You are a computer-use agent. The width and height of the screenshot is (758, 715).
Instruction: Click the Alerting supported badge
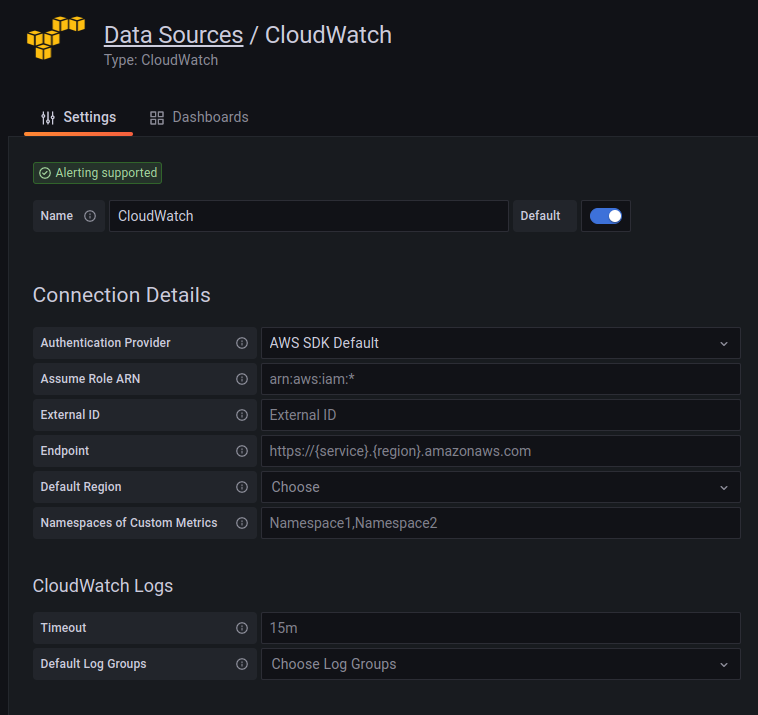click(x=98, y=173)
